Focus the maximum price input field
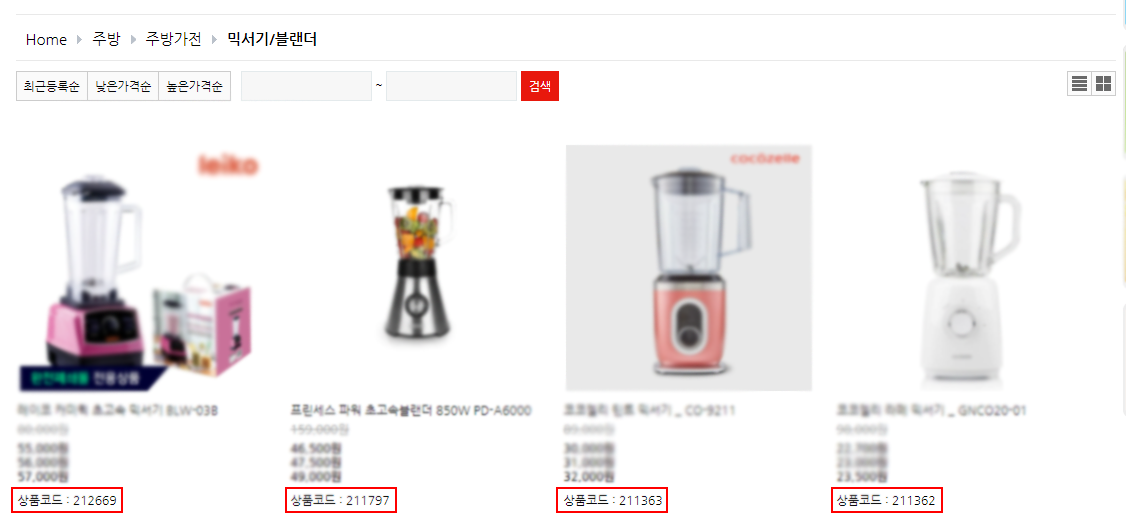The height and width of the screenshot is (517, 1126). click(452, 86)
